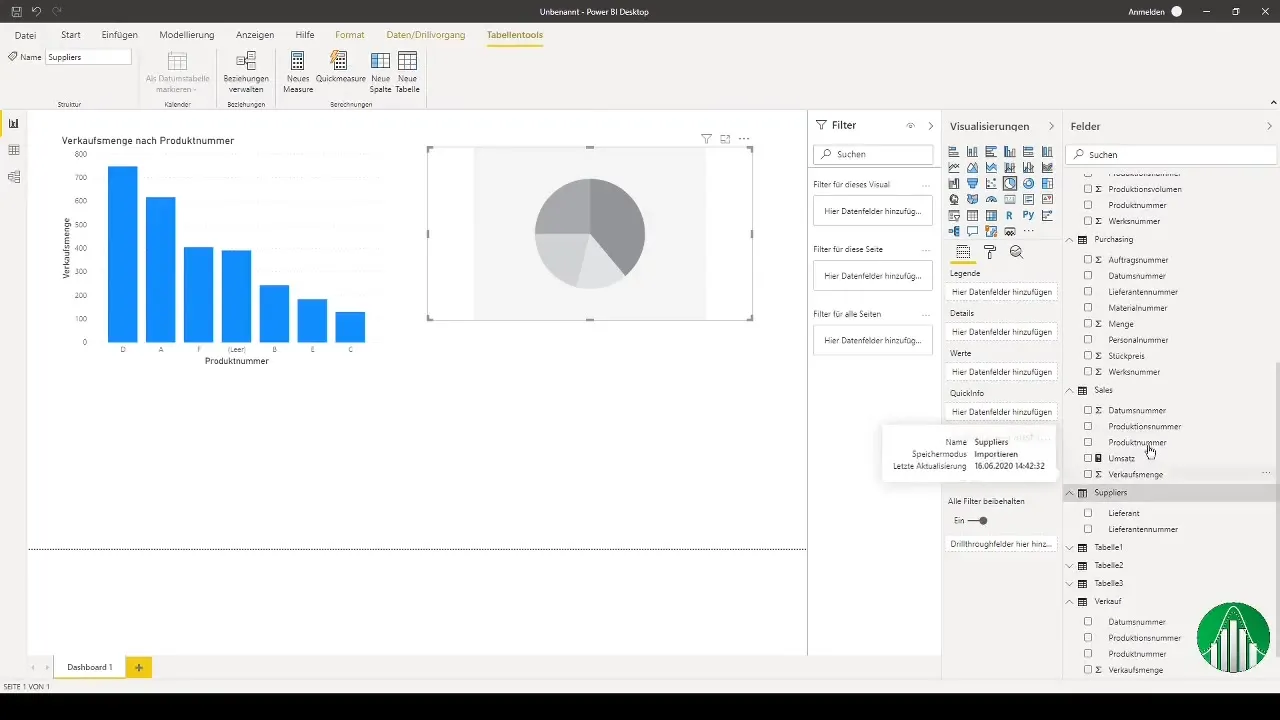
Task: Select the line chart visual icon
Action: 954,168
